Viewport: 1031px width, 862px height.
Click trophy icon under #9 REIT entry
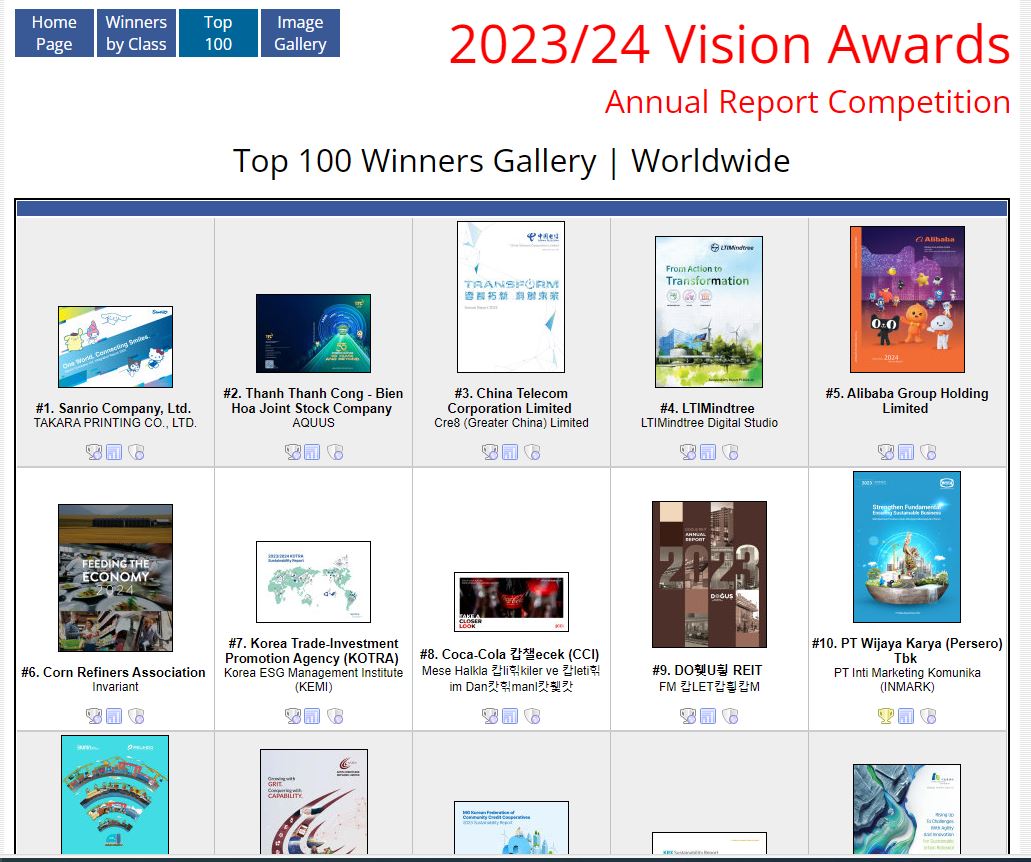(x=688, y=715)
